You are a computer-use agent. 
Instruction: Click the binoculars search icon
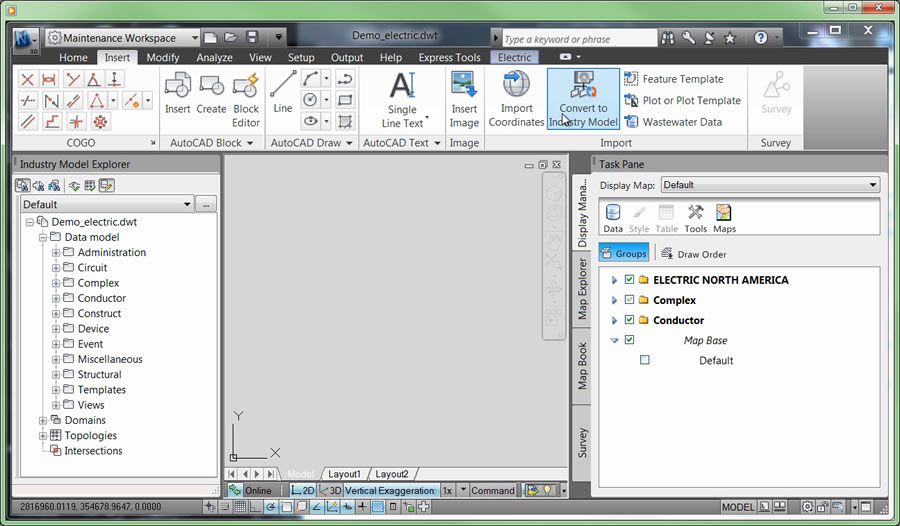668,38
